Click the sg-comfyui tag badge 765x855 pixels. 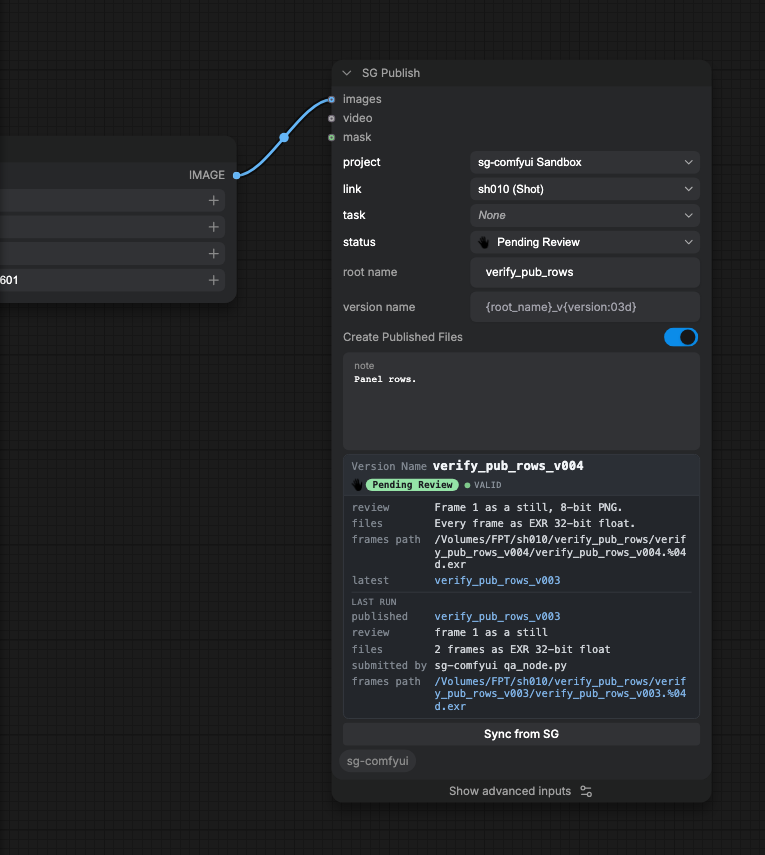(377, 761)
